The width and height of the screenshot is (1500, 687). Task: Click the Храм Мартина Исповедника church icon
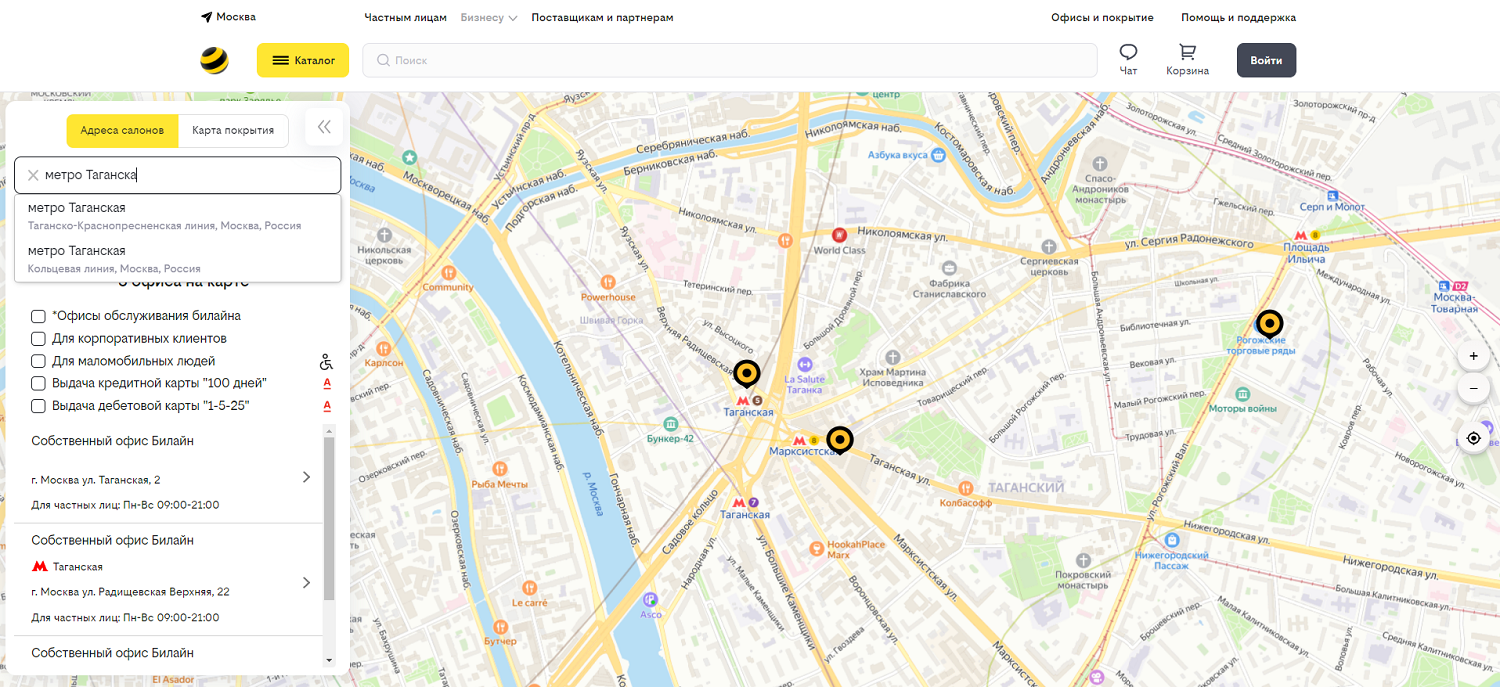(893, 358)
